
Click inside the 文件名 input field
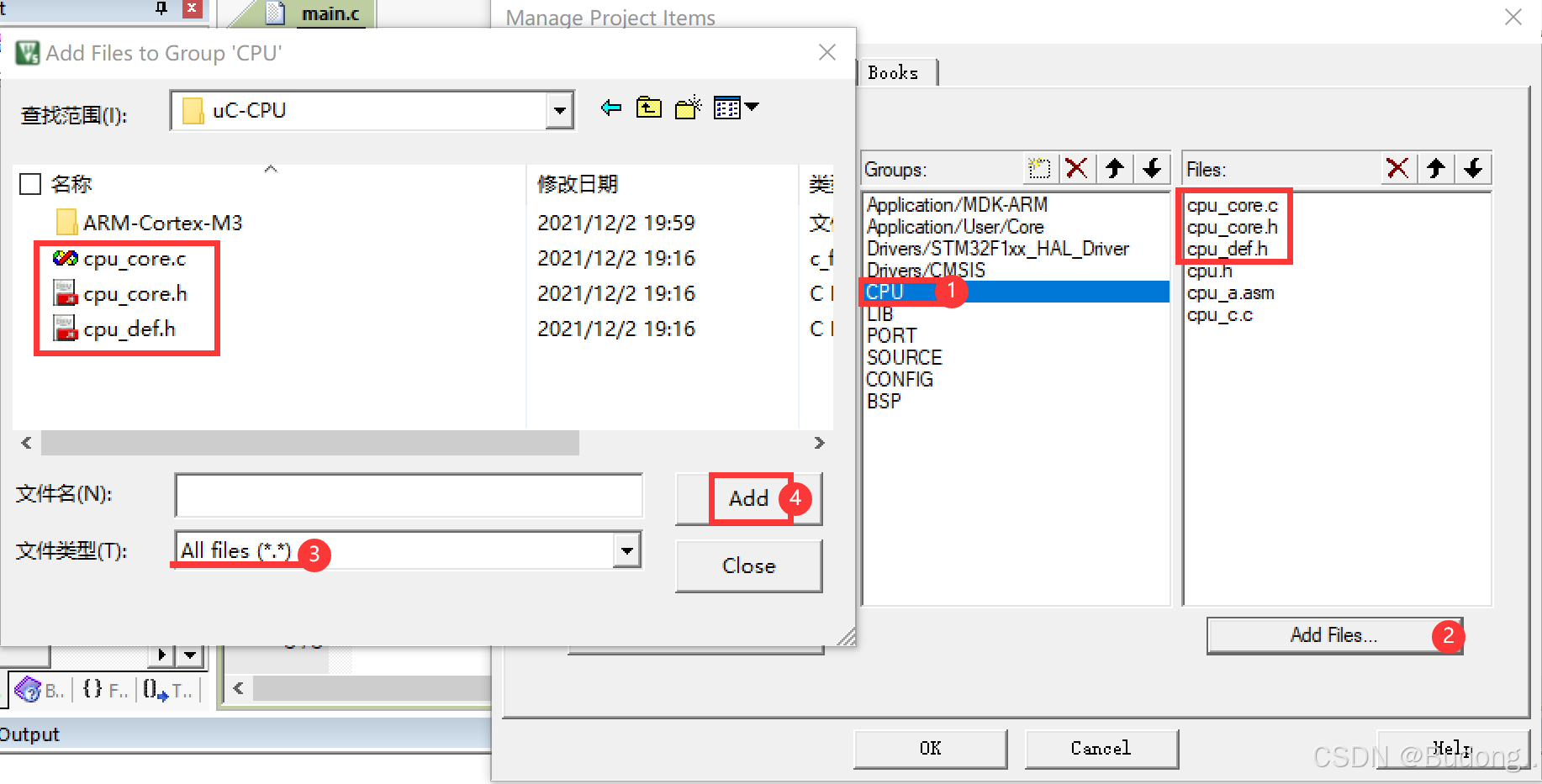pyautogui.click(x=408, y=495)
